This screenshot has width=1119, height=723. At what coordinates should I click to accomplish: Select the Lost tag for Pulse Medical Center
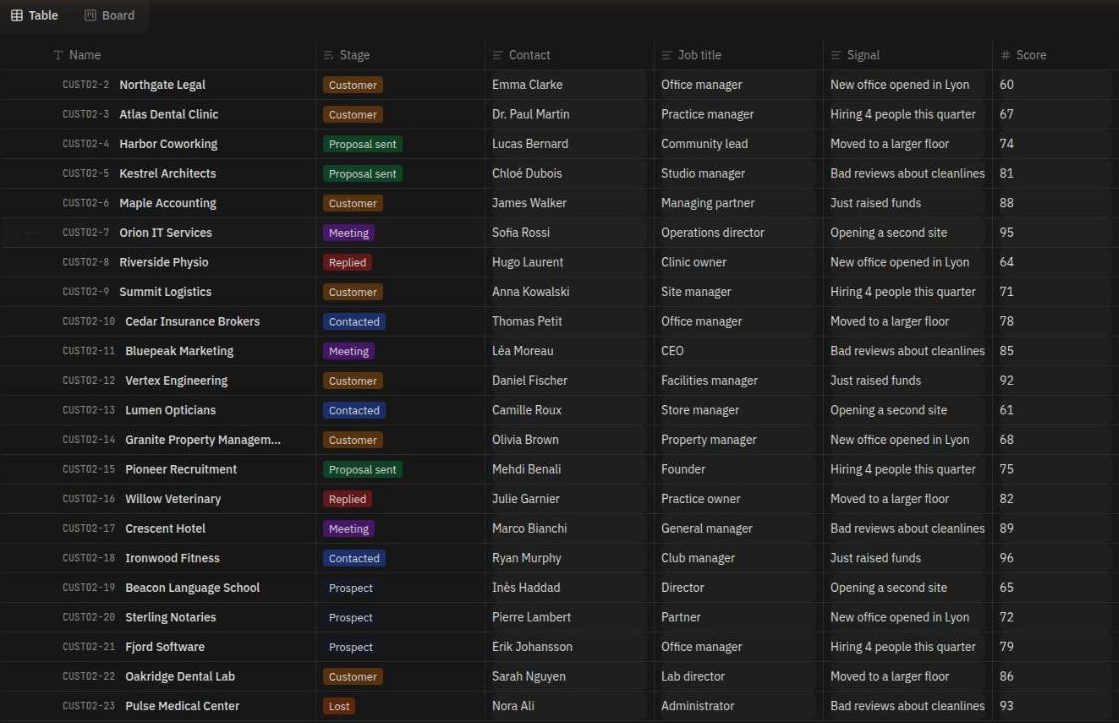pos(339,707)
